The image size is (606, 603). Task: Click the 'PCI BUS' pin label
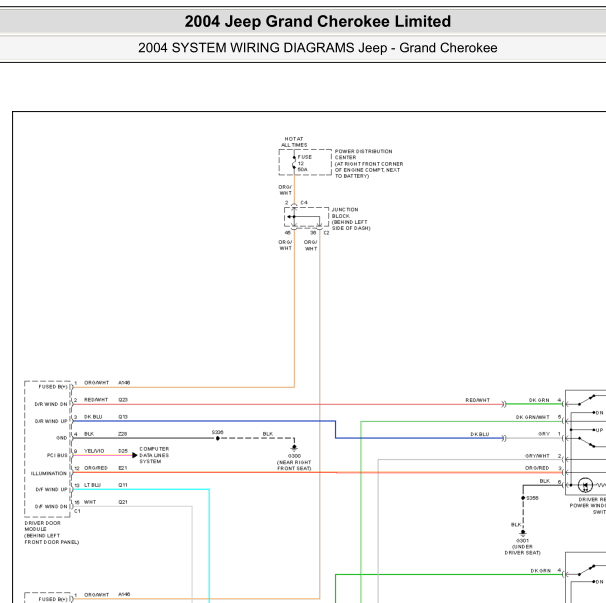(x=57, y=455)
